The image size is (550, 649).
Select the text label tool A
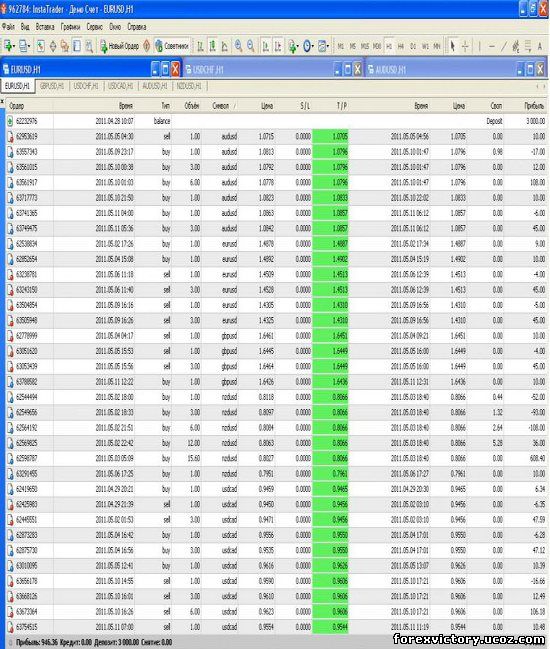click(x=540, y=46)
